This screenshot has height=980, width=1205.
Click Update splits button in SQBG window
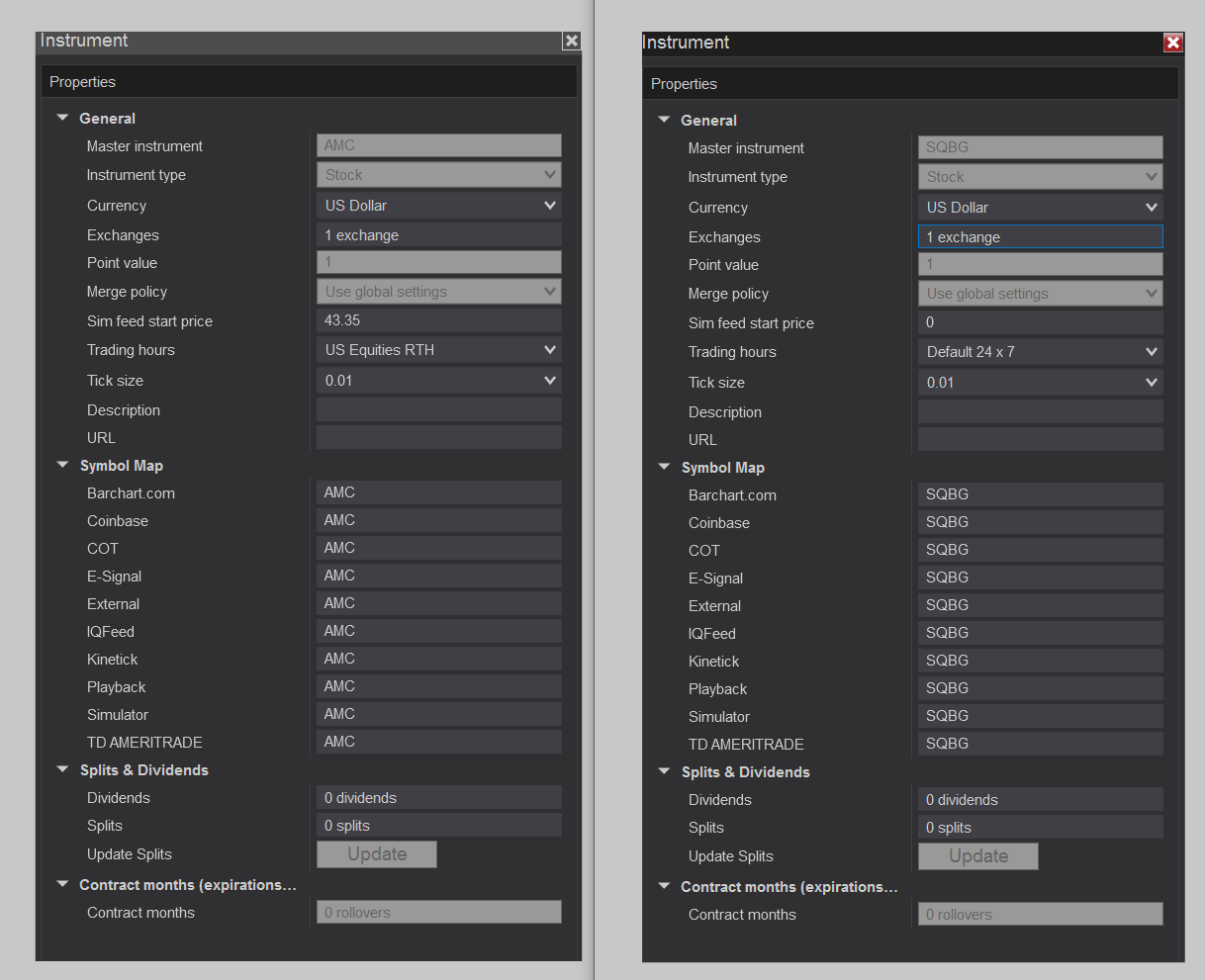pos(978,856)
